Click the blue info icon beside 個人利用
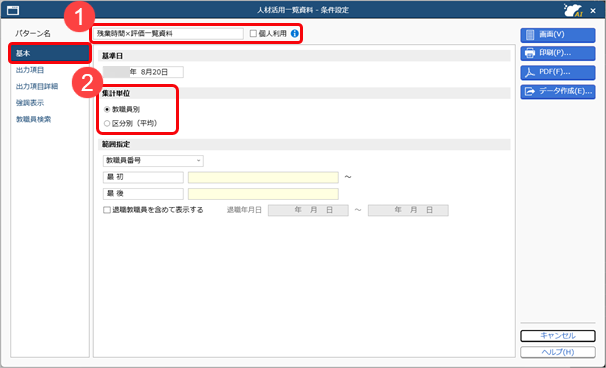This screenshot has width=606, height=368. point(294,34)
